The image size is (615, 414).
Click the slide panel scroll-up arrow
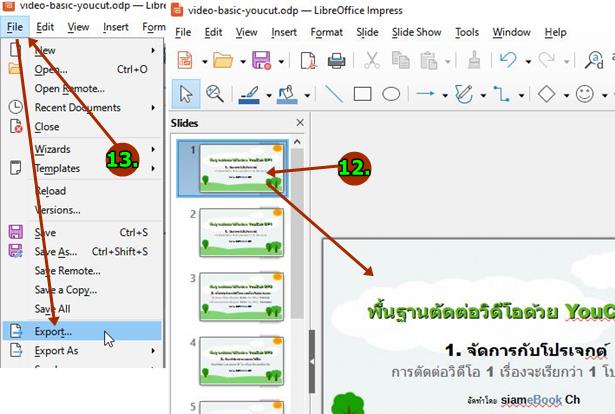[x=297, y=142]
